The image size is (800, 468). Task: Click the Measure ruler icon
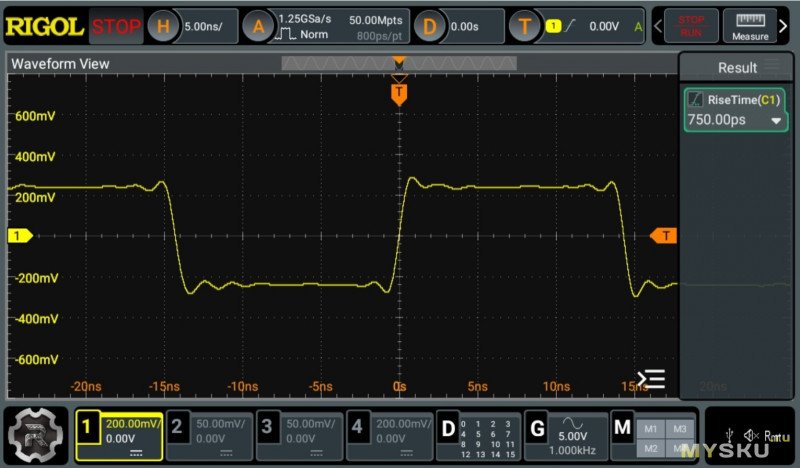pyautogui.click(x=749, y=26)
